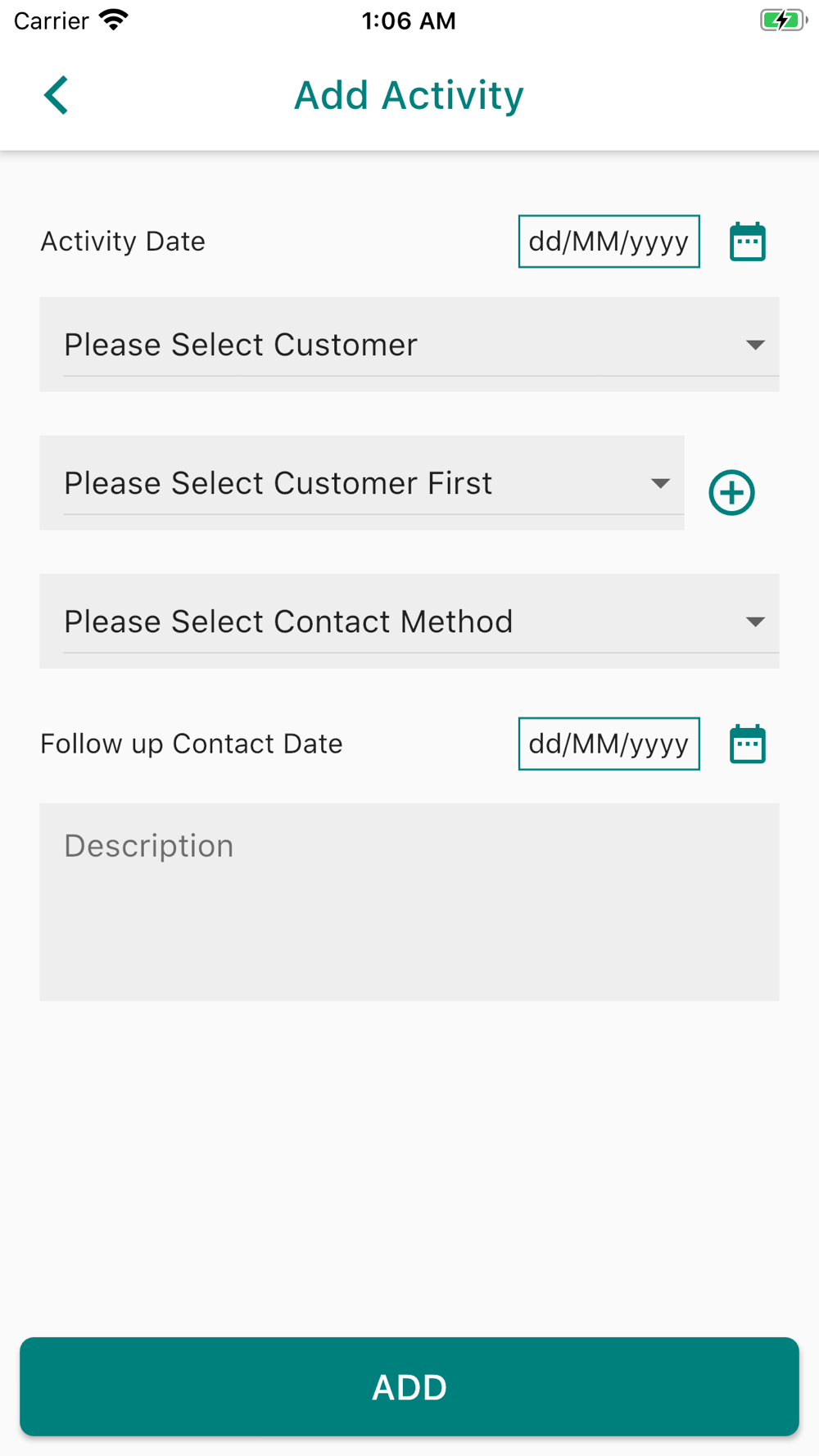
Task: Tap the battery charging icon
Action: [782, 20]
